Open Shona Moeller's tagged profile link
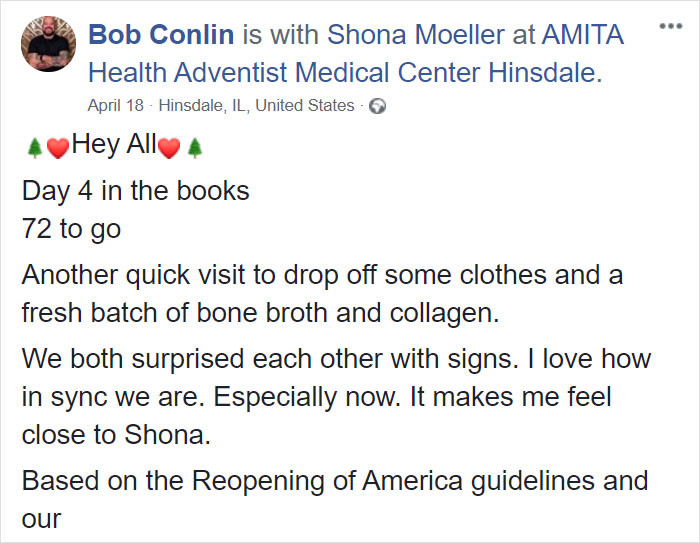The width and height of the screenshot is (700, 543). (416, 35)
